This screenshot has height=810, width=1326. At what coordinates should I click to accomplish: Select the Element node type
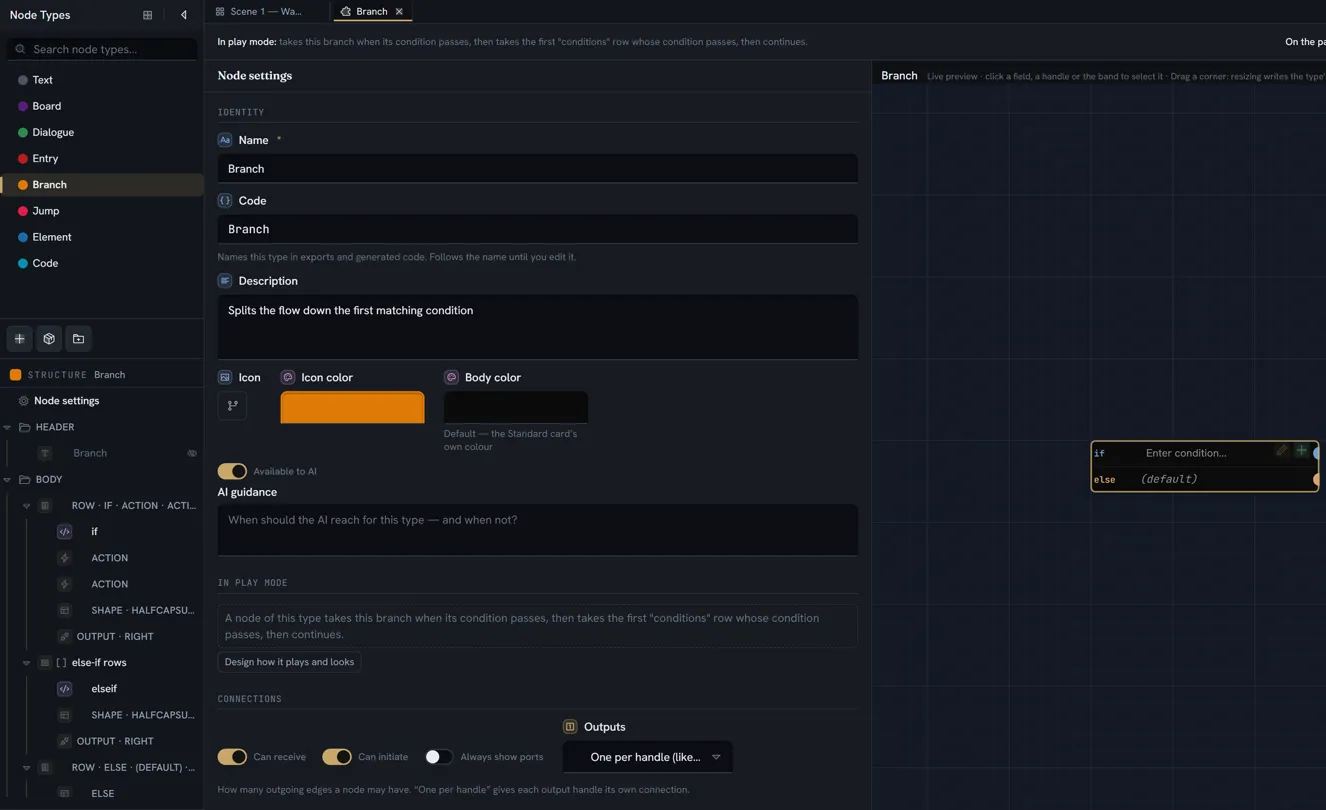pyautogui.click(x=102, y=237)
